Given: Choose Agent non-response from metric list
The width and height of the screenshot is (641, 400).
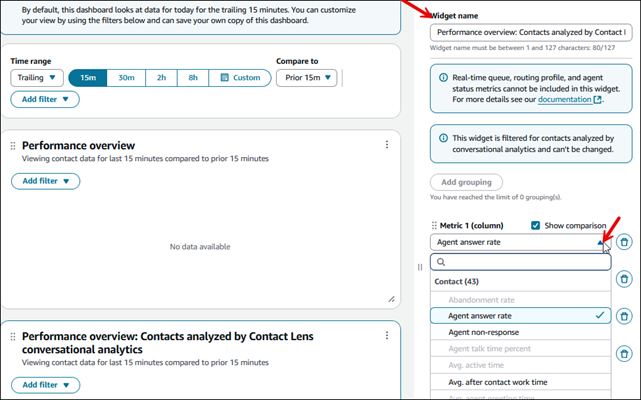Looking at the screenshot, I should (x=485, y=332).
